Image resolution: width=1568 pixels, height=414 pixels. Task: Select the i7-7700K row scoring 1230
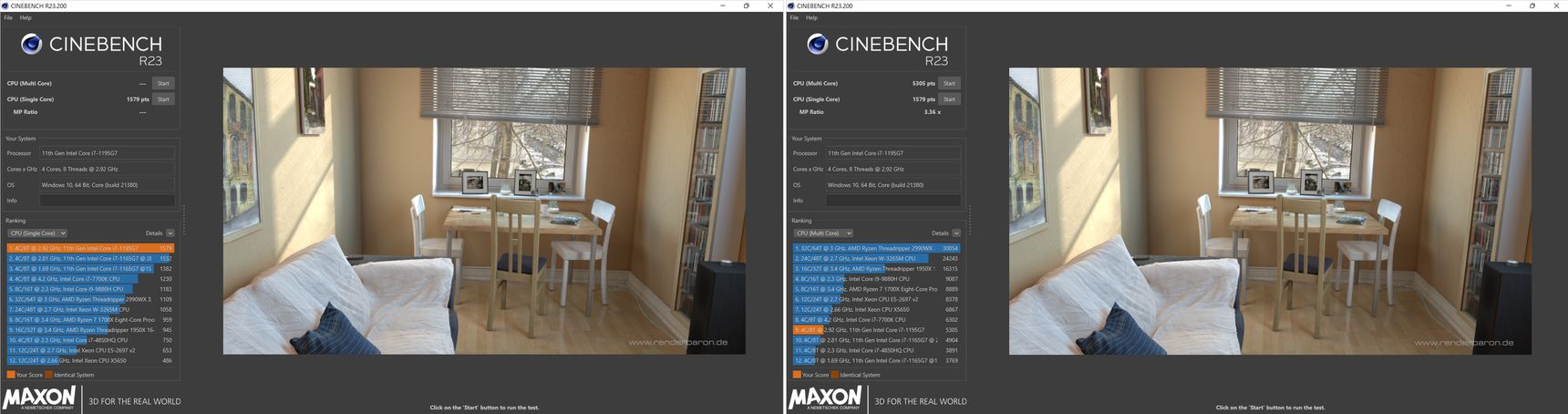pyautogui.click(x=90, y=279)
